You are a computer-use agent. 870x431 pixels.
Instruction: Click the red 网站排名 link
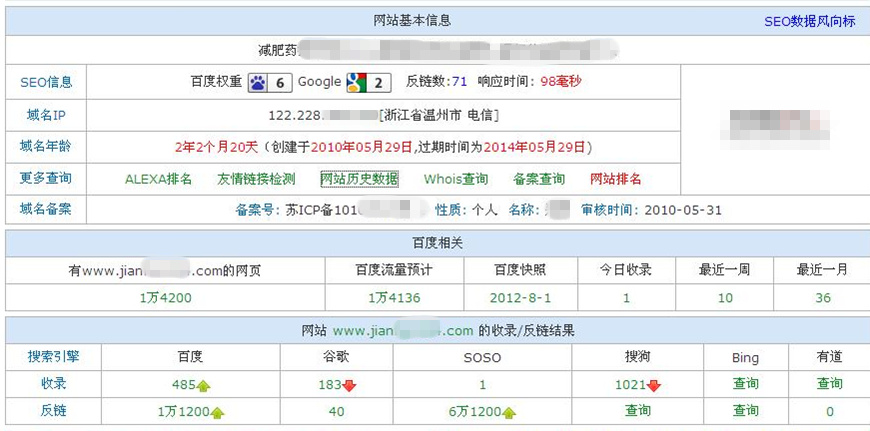click(x=616, y=179)
